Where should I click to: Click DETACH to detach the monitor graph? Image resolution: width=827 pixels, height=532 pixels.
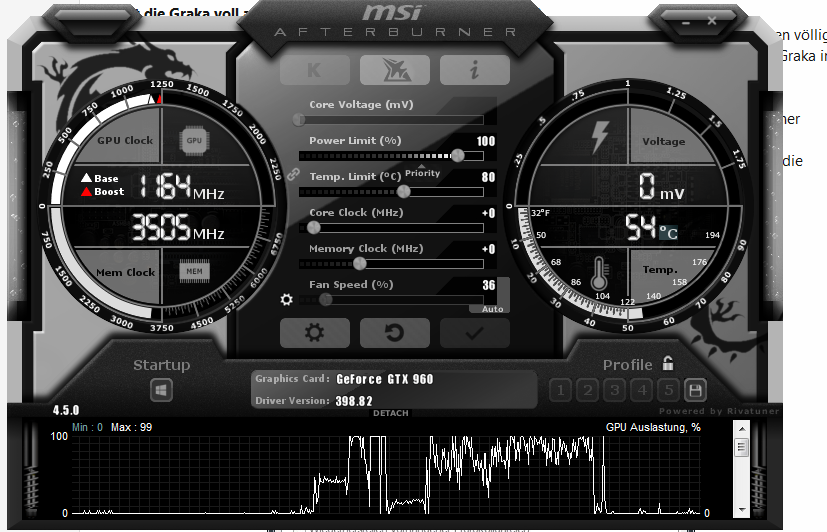pos(391,413)
